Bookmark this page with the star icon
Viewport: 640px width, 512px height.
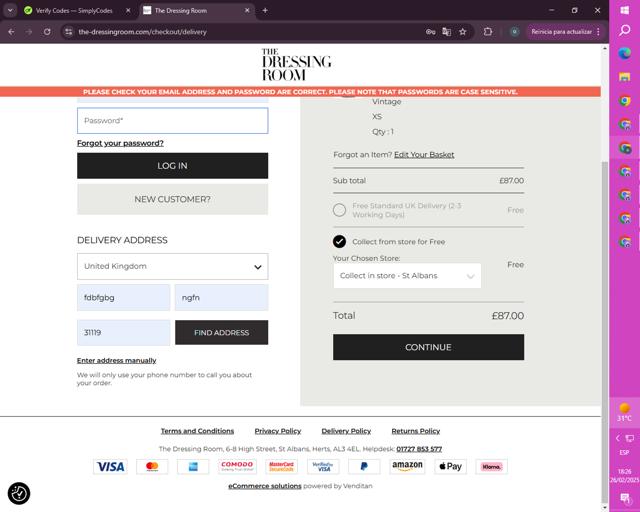tap(462, 31)
